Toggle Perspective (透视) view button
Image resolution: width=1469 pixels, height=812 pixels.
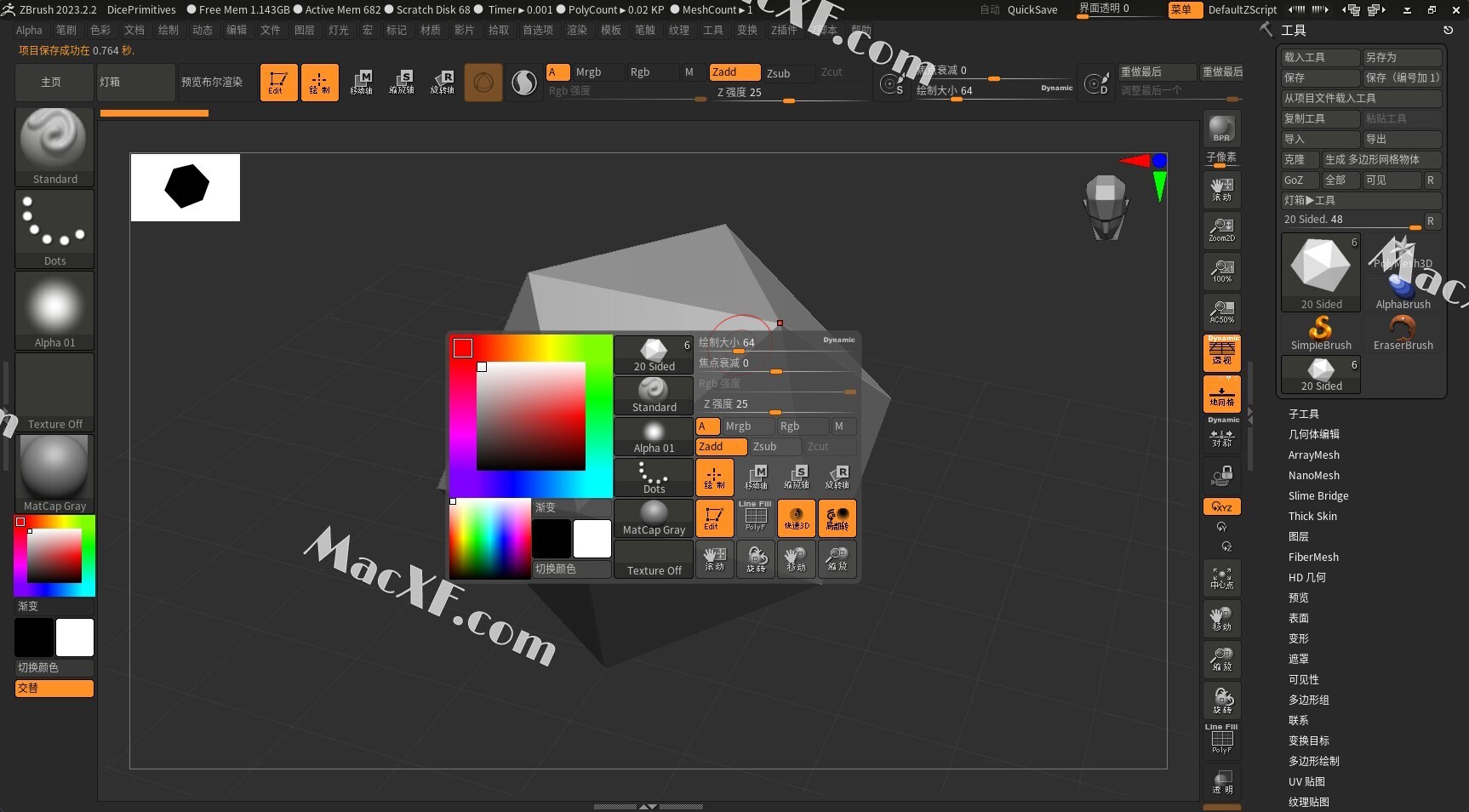click(x=1222, y=352)
